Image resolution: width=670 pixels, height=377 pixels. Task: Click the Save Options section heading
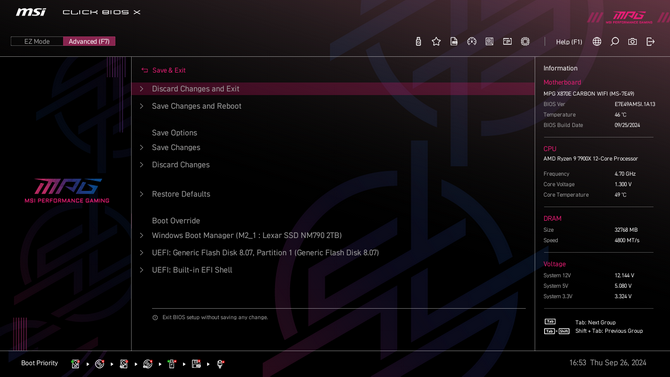click(174, 133)
